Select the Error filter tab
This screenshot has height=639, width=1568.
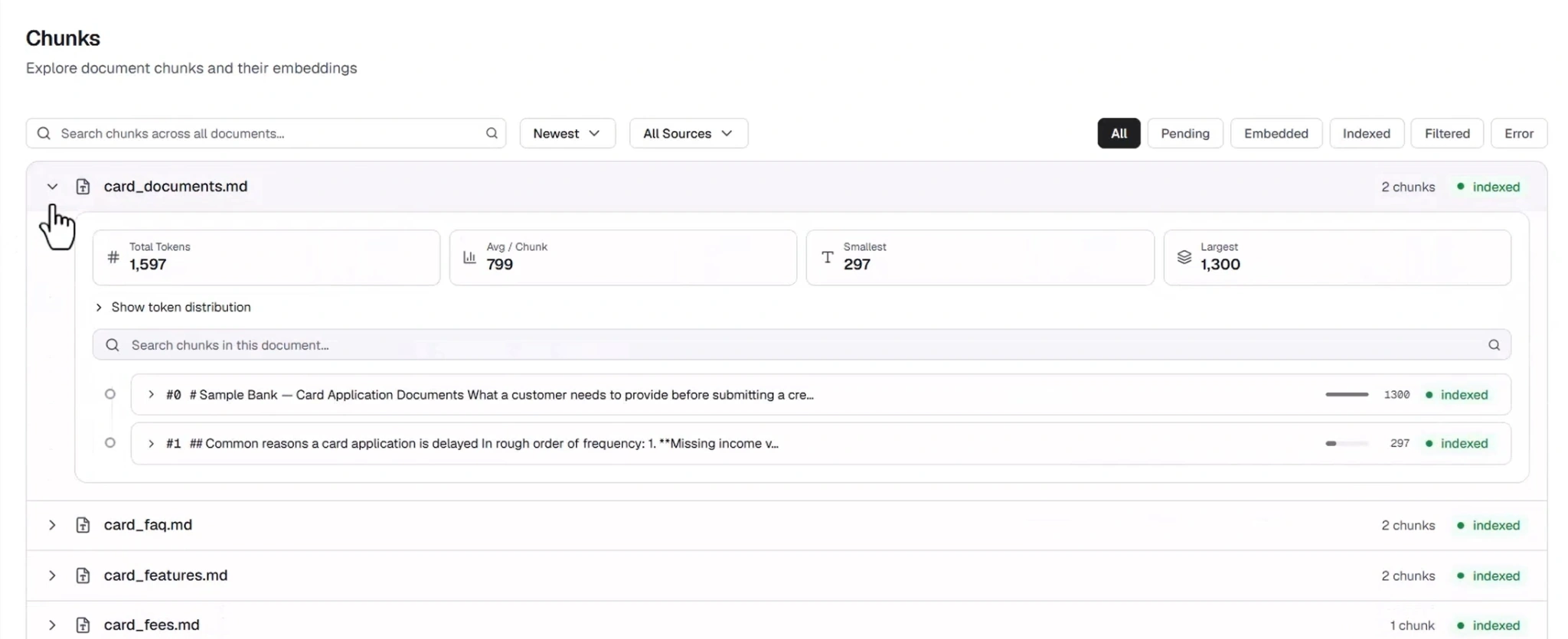[x=1519, y=133]
